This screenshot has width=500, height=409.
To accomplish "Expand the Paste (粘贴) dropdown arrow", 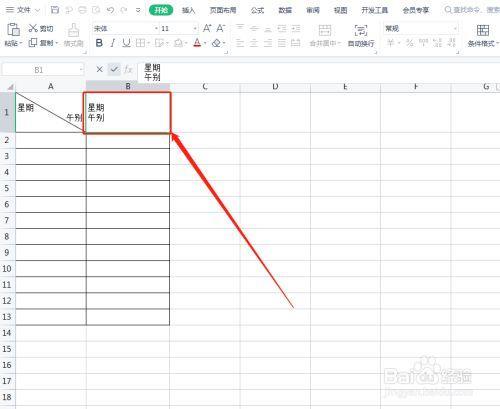I will pyautogui.click(x=21, y=43).
